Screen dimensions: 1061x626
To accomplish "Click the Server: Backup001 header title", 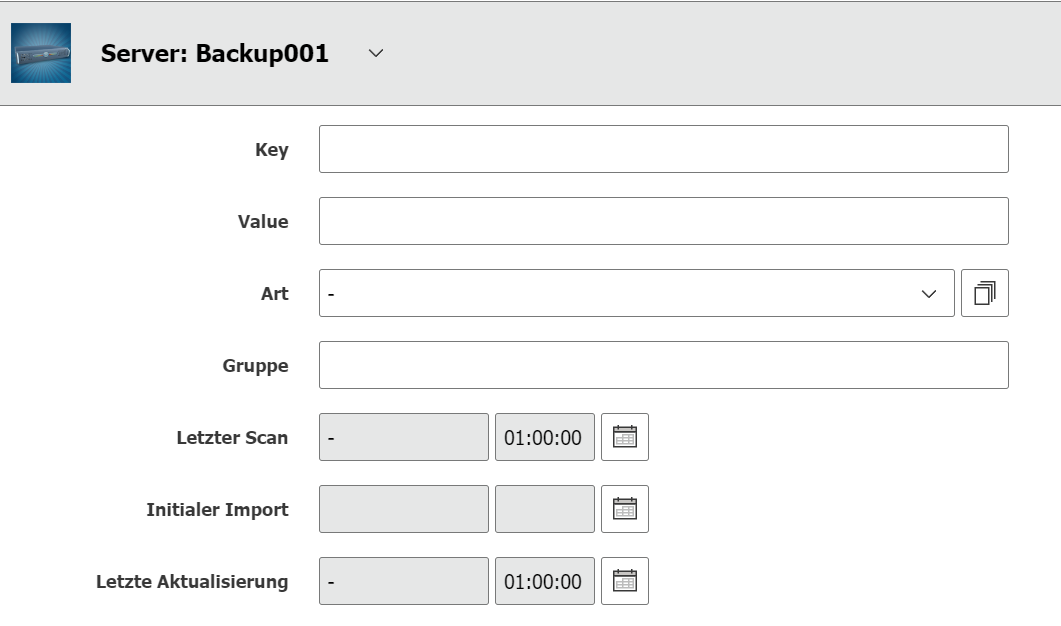I will (x=215, y=53).
